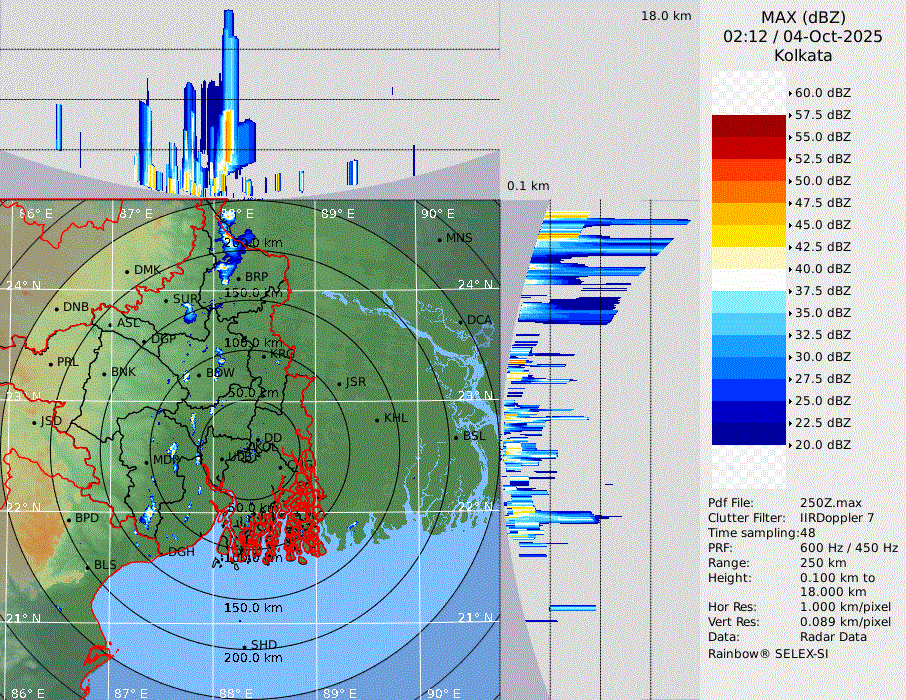Click the BLS station marker
The image size is (906, 700).
coord(88,567)
